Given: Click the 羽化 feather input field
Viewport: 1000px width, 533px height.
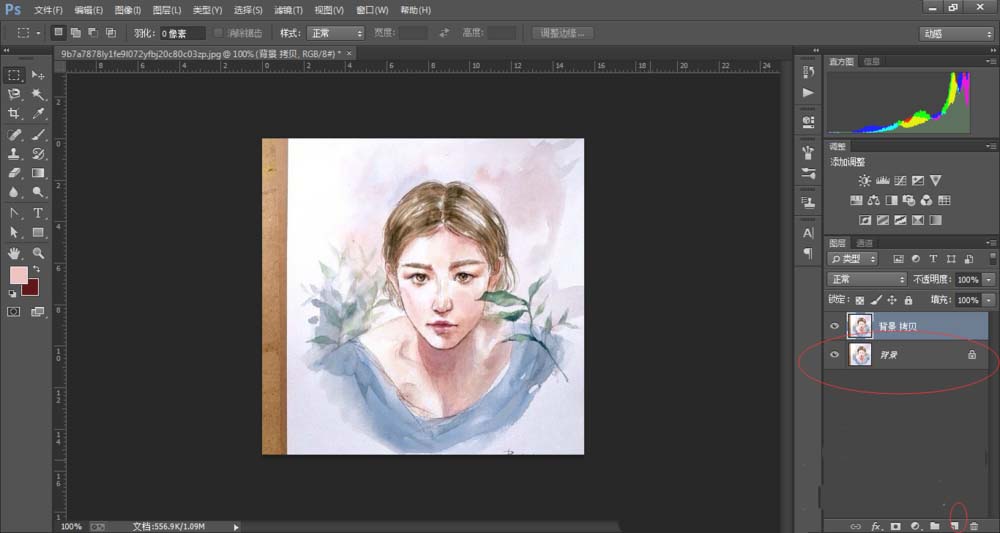Looking at the screenshot, I should coord(182,33).
